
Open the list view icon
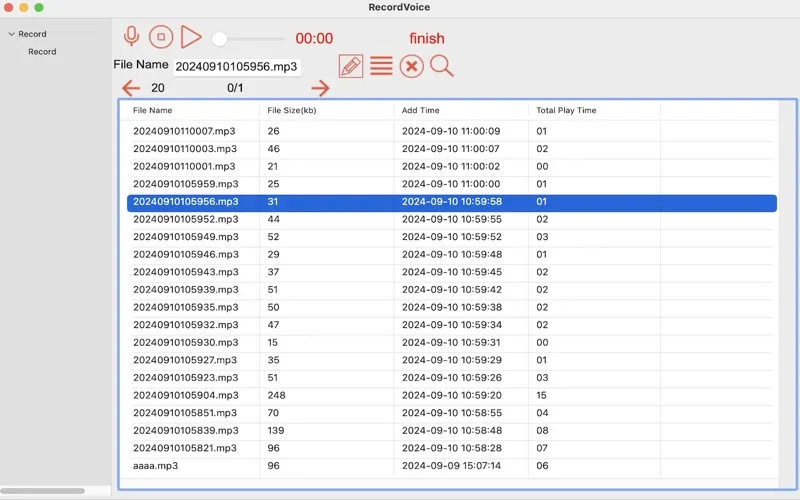[381, 66]
